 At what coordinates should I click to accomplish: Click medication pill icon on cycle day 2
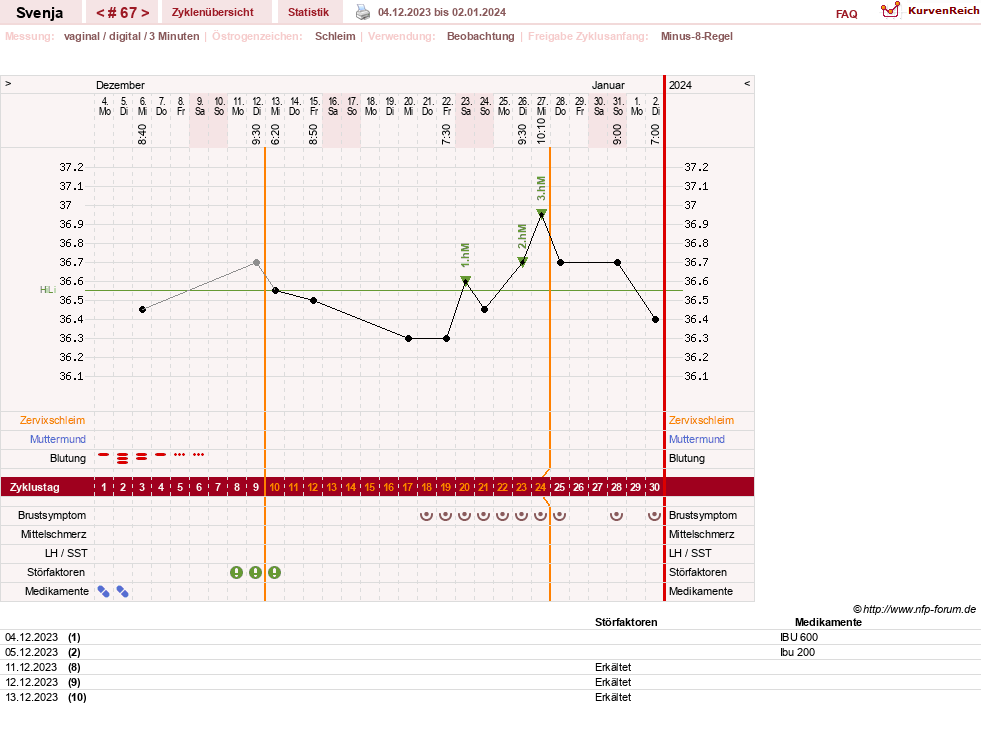pyautogui.click(x=123, y=591)
